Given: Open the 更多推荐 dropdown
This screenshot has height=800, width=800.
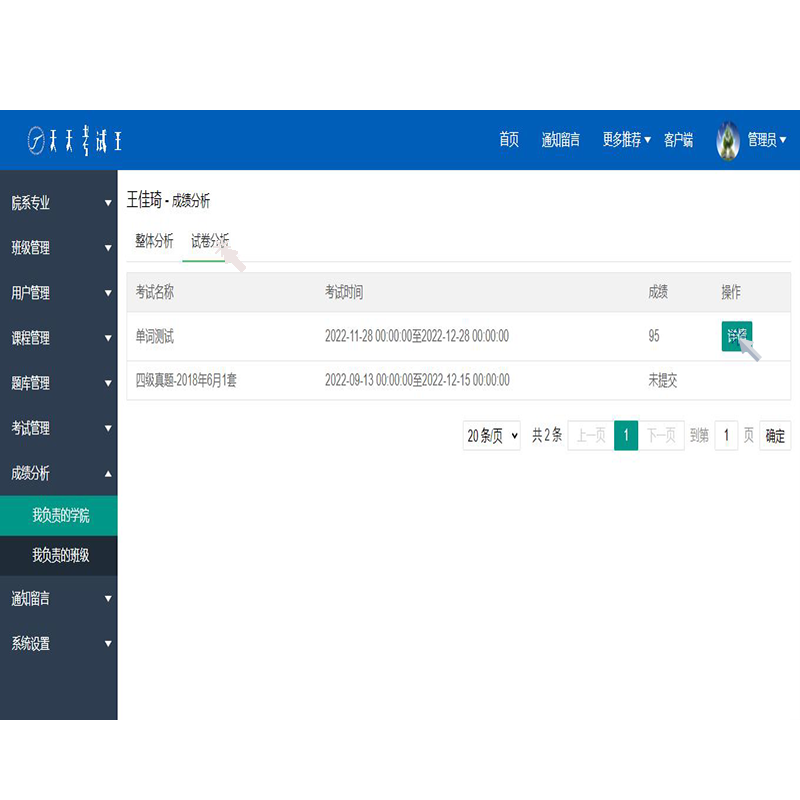Looking at the screenshot, I should [x=627, y=139].
